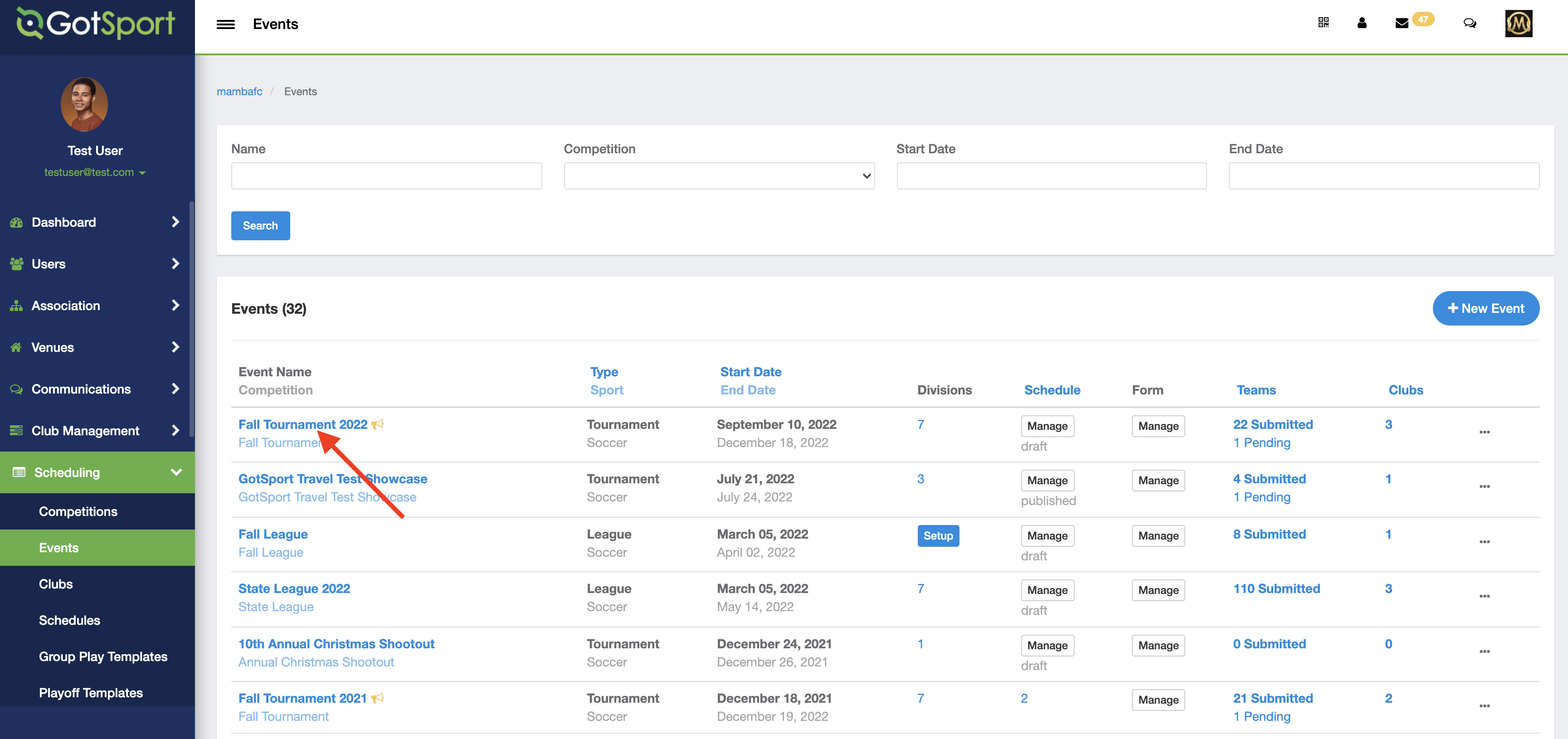Expand the Users menu chevron
Image resolution: width=1568 pixels, height=739 pixels.
click(x=175, y=263)
